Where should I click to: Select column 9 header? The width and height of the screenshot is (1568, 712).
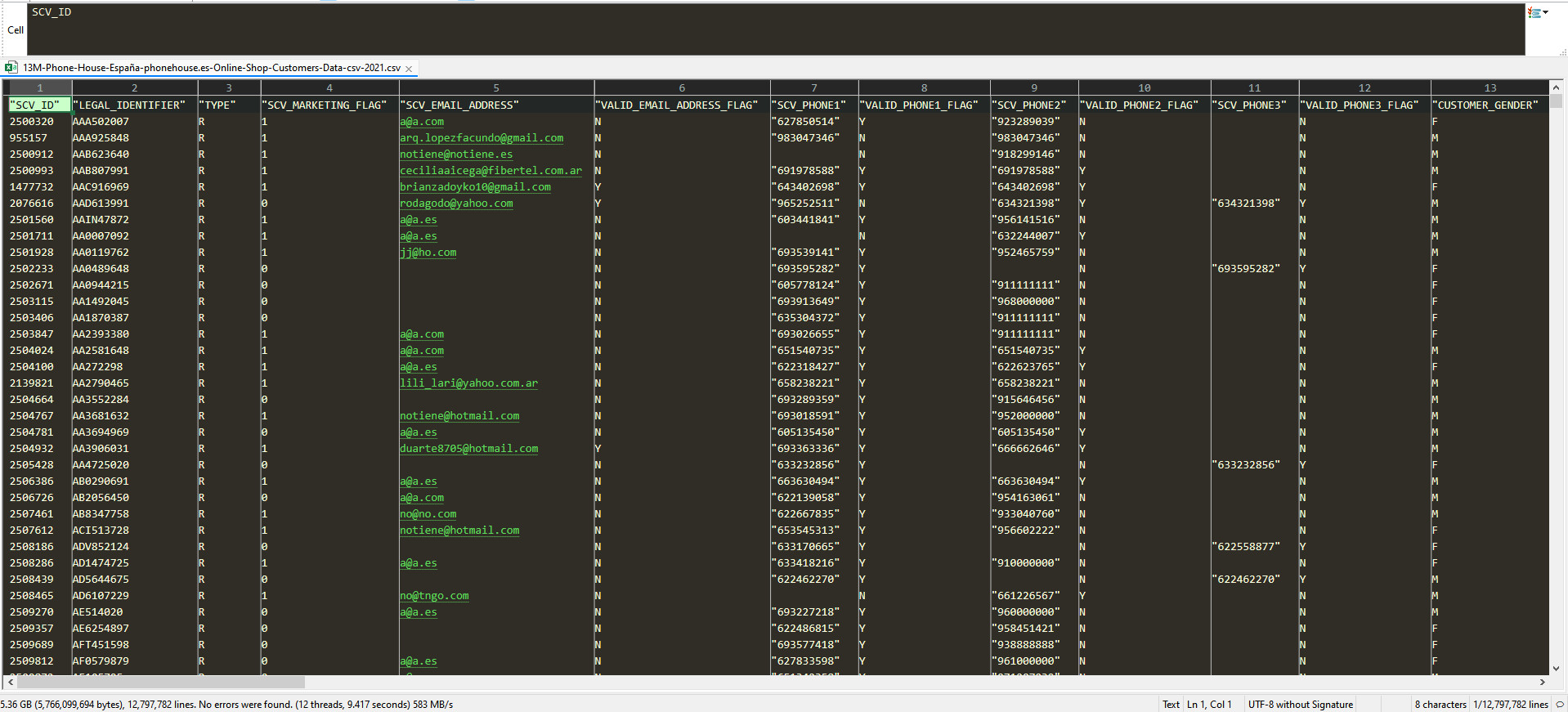click(x=1034, y=87)
